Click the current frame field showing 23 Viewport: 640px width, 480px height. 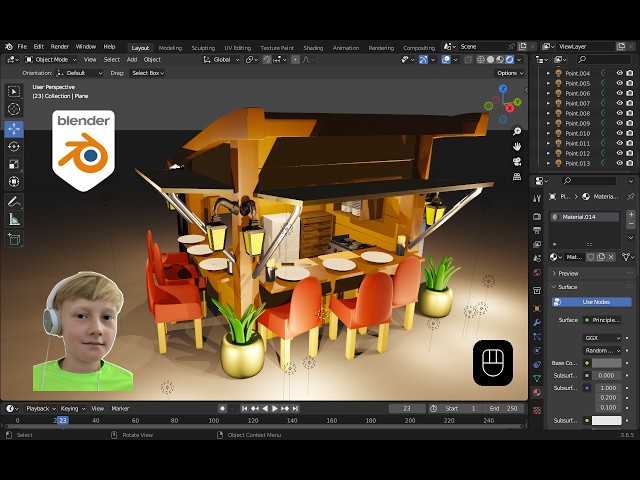click(x=407, y=409)
